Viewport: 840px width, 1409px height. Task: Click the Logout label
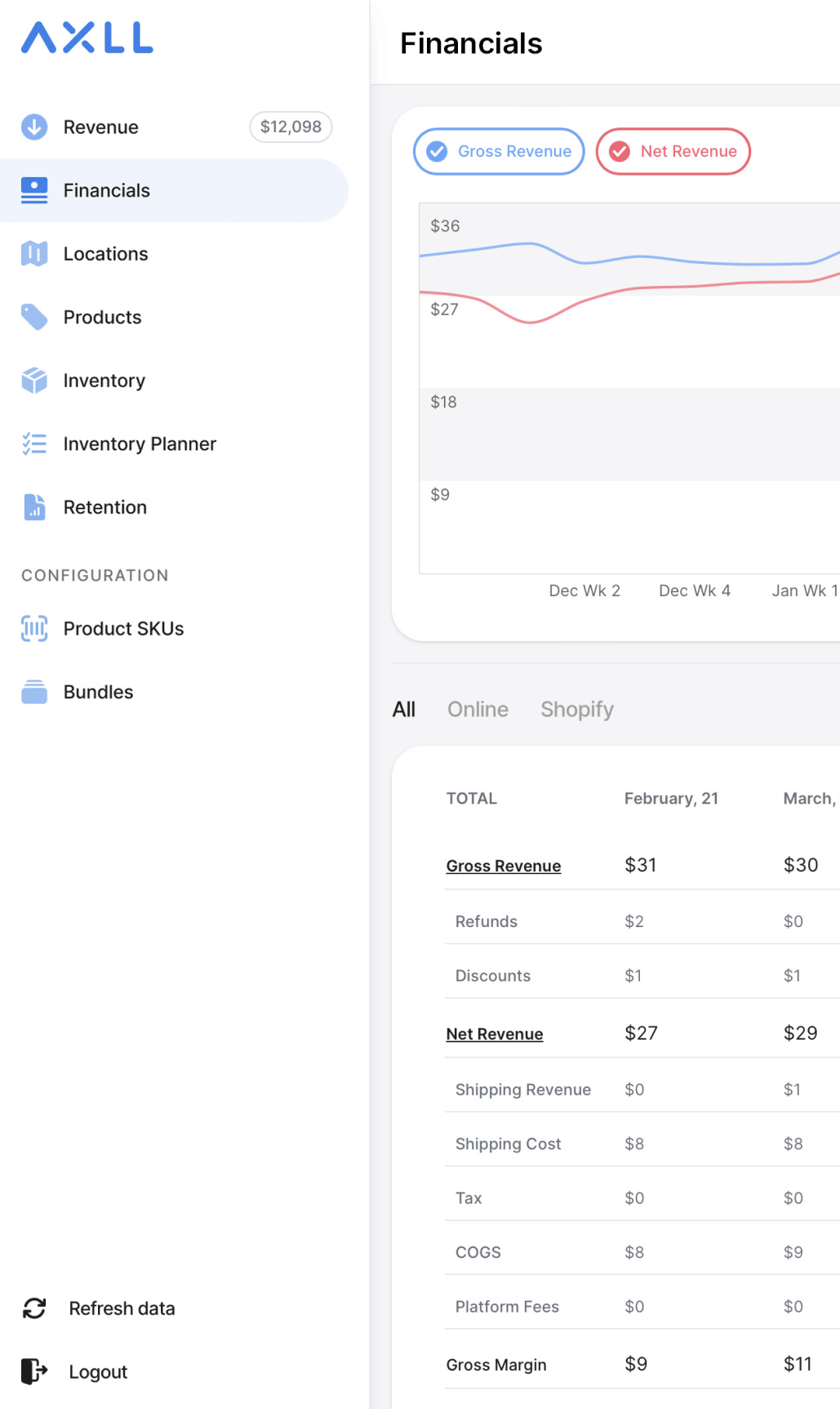coord(98,1372)
